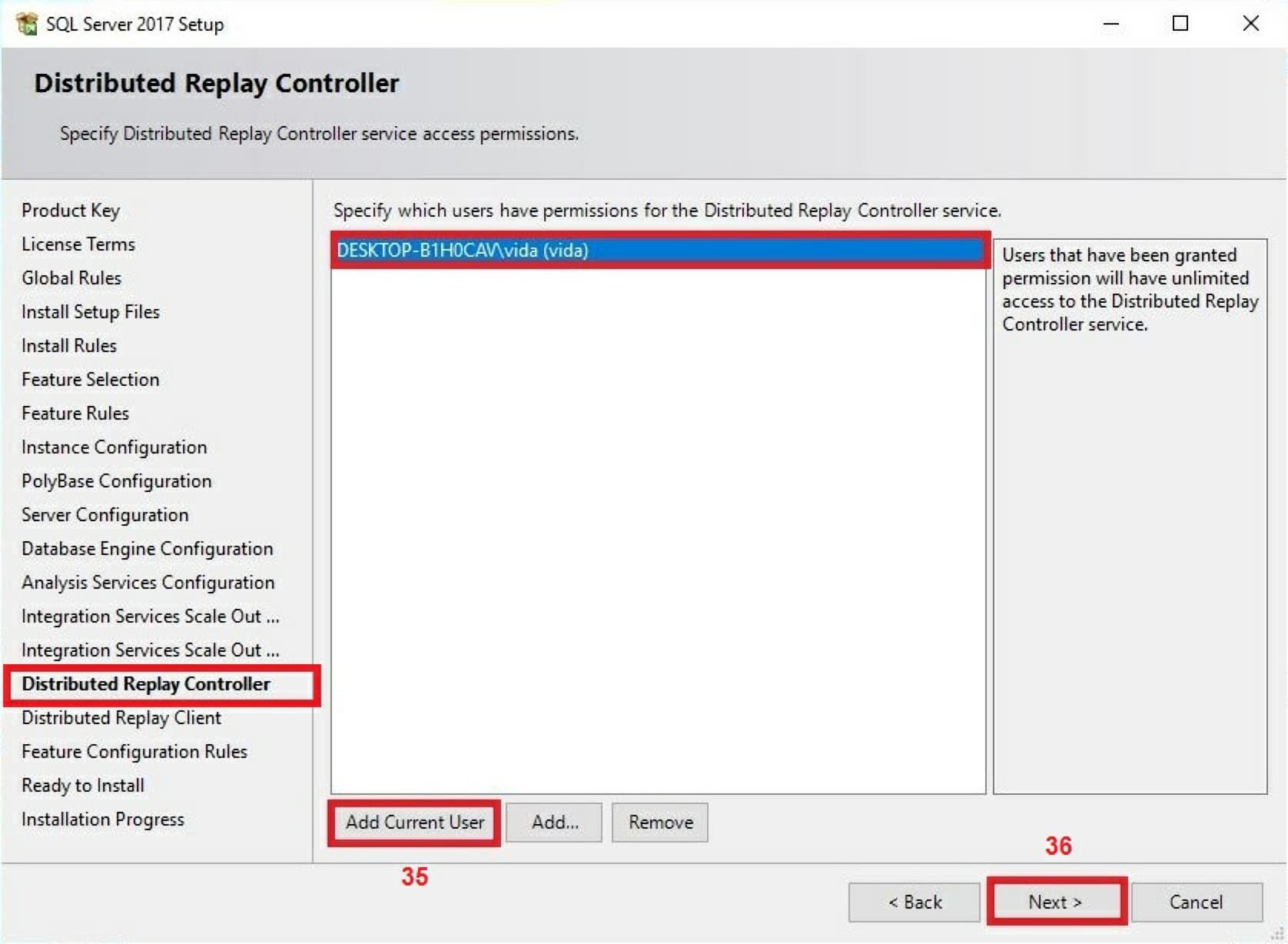The height and width of the screenshot is (944, 1288).
Task: Click the Install Setup Files step
Action: click(91, 312)
